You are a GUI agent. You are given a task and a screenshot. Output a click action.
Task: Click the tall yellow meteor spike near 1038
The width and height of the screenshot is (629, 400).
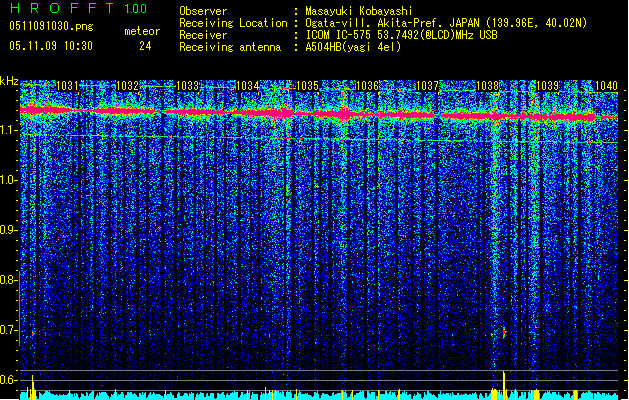pyautogui.click(x=504, y=385)
